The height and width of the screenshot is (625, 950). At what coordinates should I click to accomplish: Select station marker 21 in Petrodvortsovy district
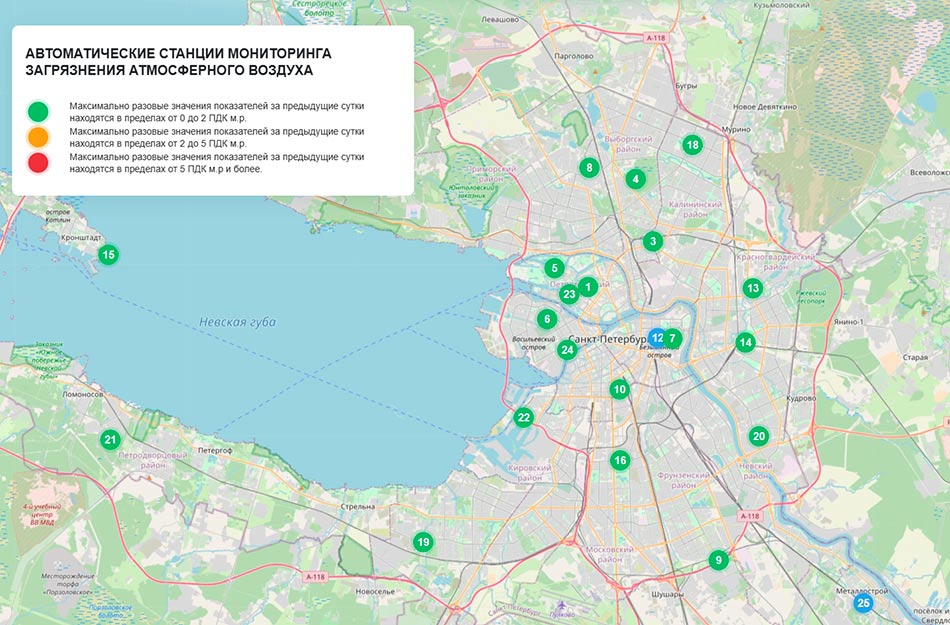(110, 439)
